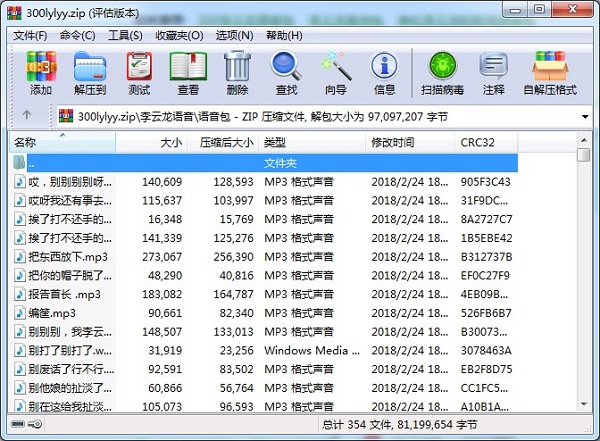The image size is (600, 441).
Task: Select the file icon of 编筐.mp3
Action: pyautogui.click(x=20, y=312)
